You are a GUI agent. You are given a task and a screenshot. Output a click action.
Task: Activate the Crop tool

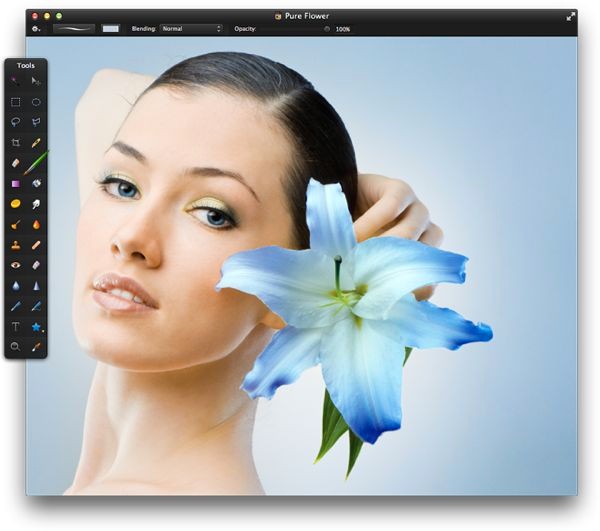15,143
